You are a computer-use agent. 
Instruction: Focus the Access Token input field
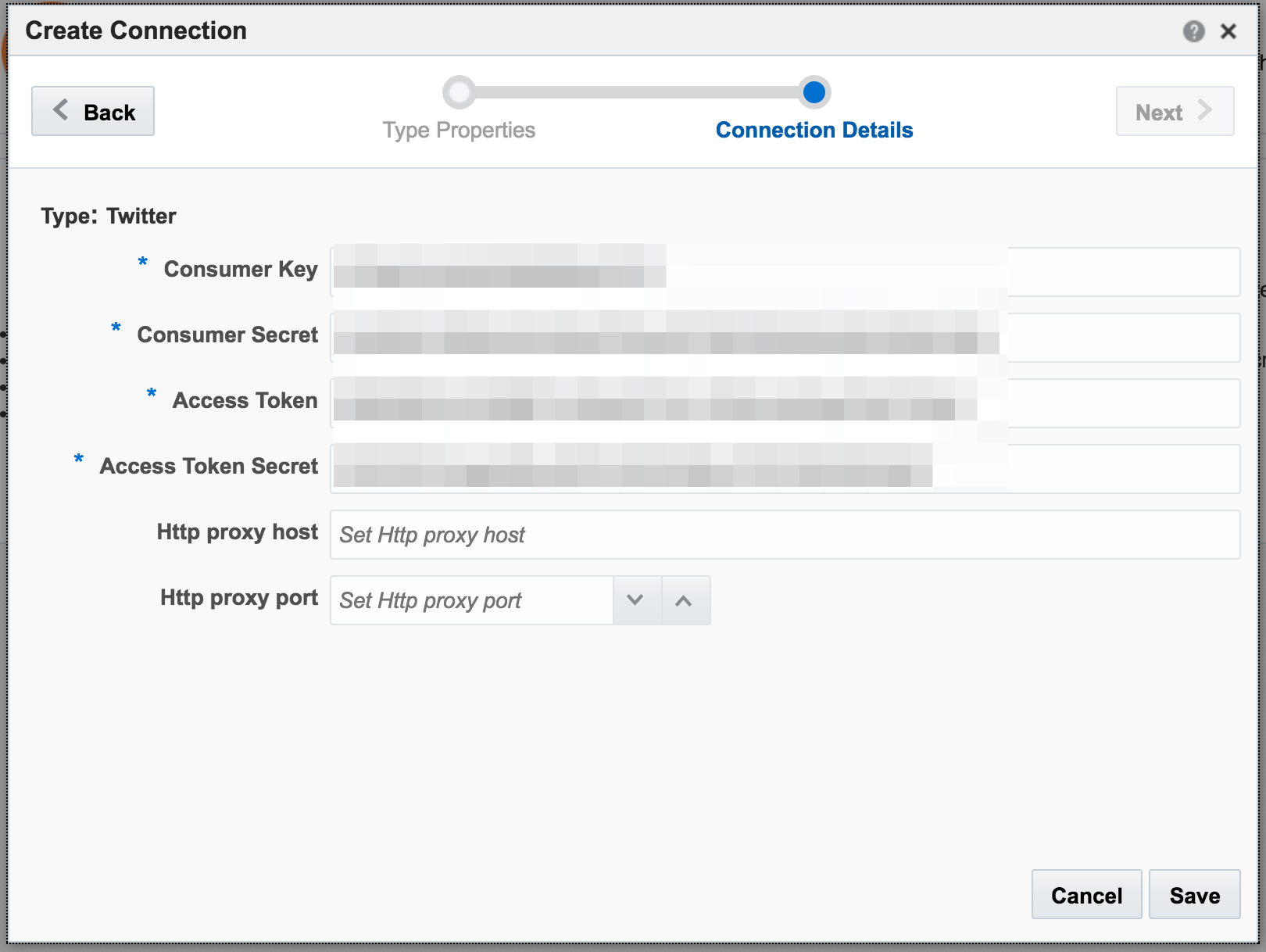785,403
